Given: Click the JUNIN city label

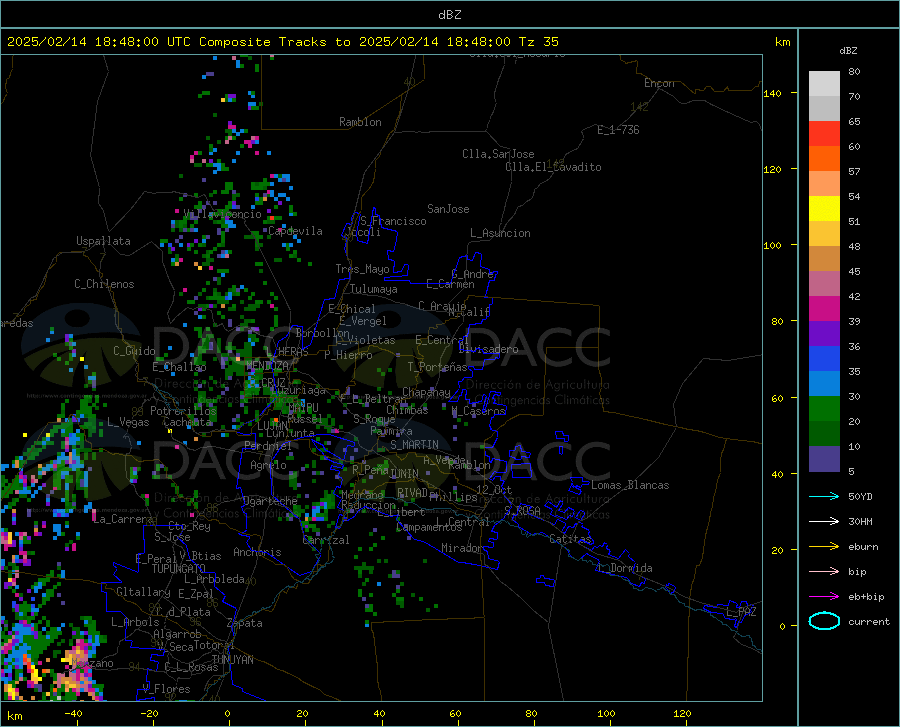Looking at the screenshot, I should [x=404, y=473].
